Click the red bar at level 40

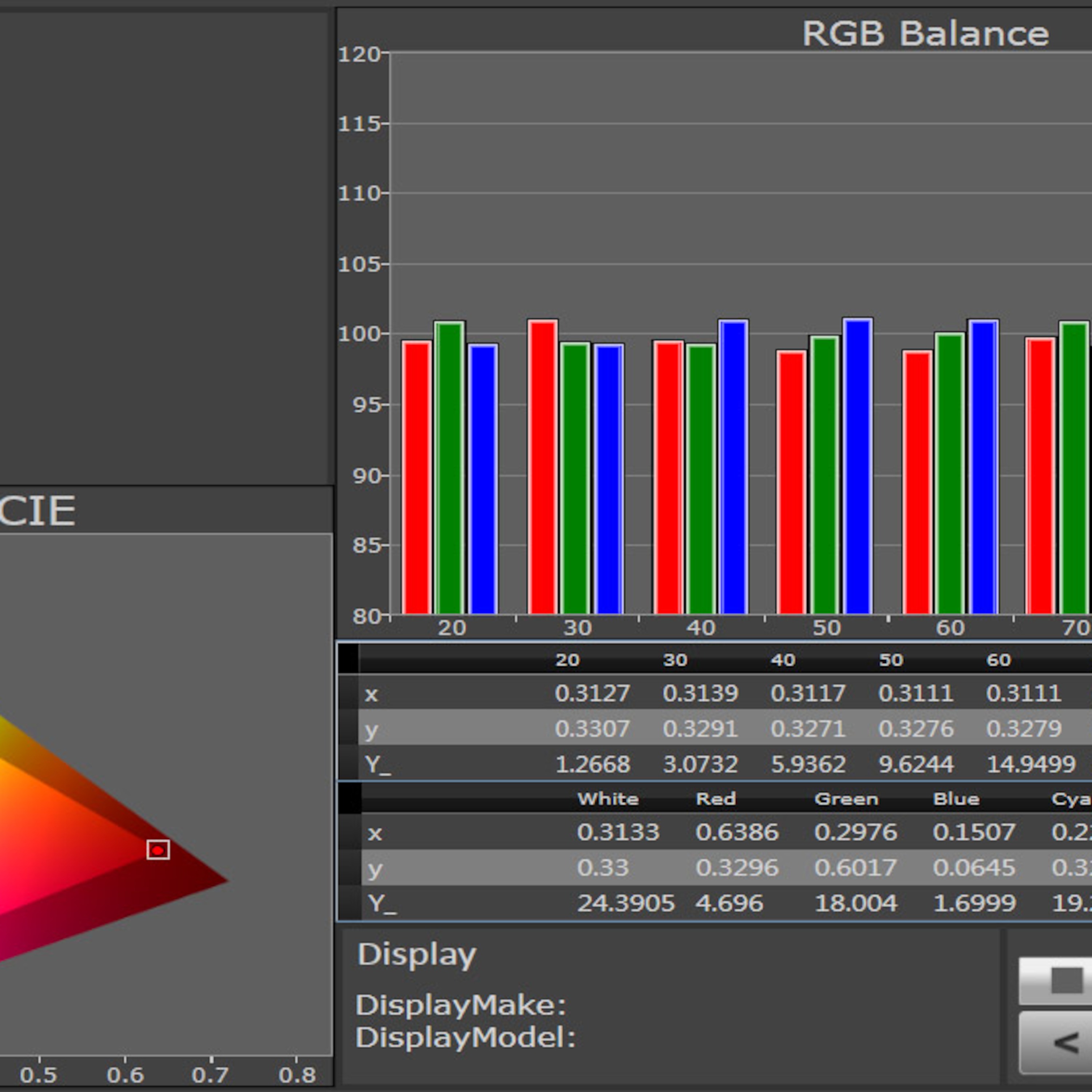tap(668, 477)
